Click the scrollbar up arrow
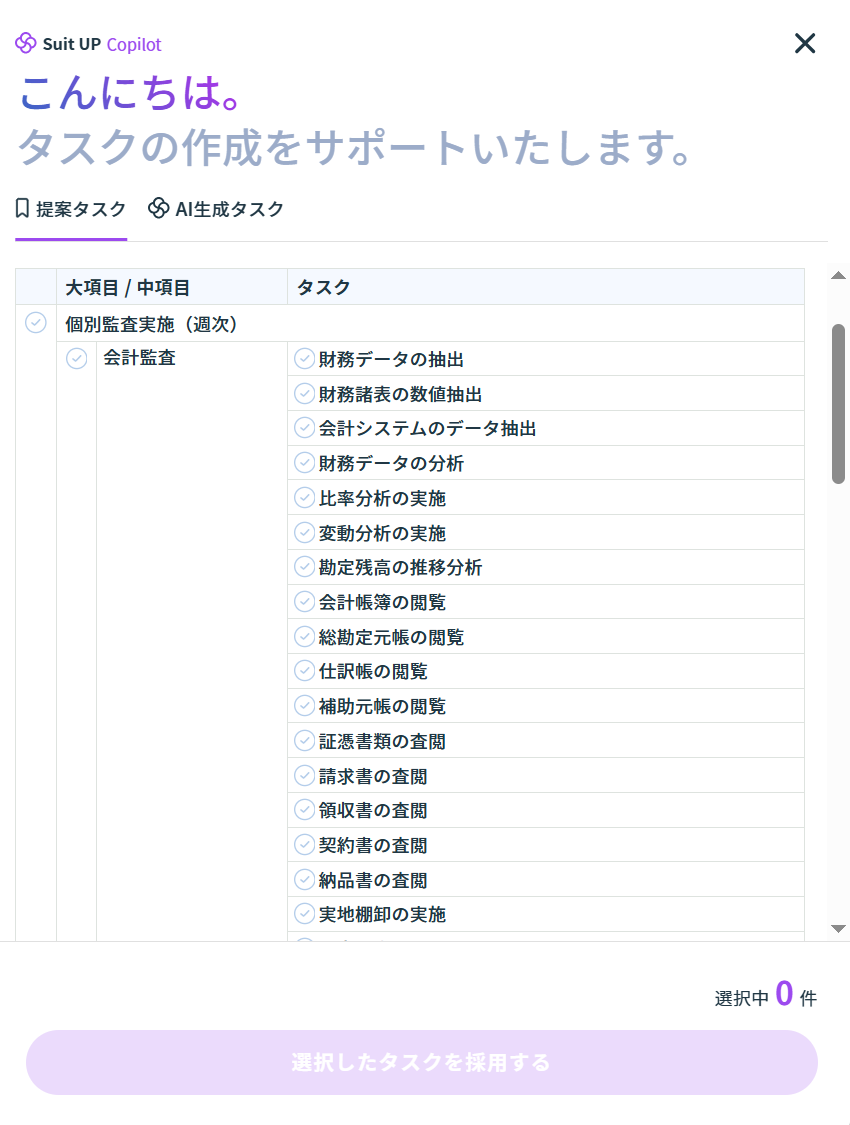 (838, 276)
